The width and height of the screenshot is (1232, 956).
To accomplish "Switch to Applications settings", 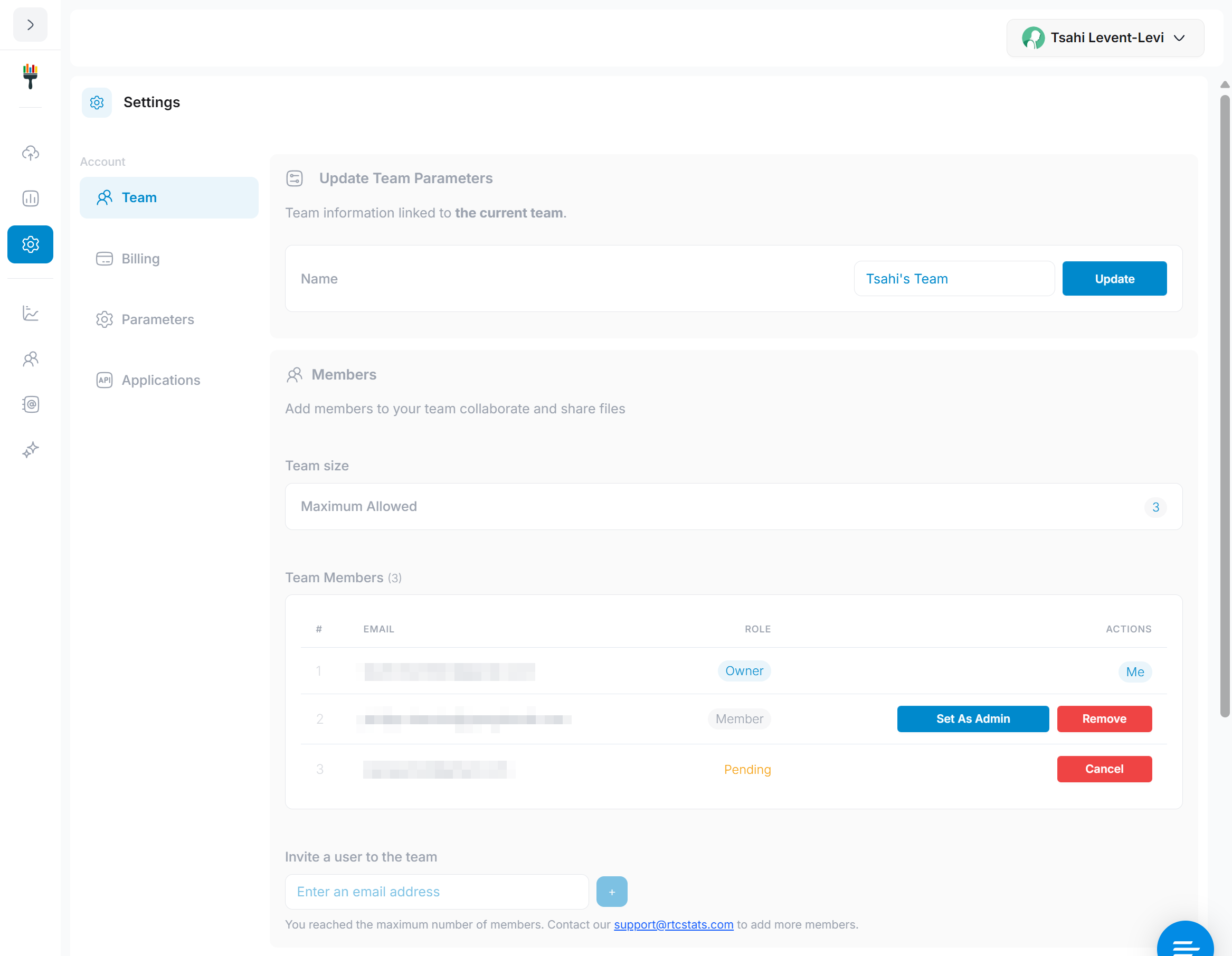I will 161,380.
